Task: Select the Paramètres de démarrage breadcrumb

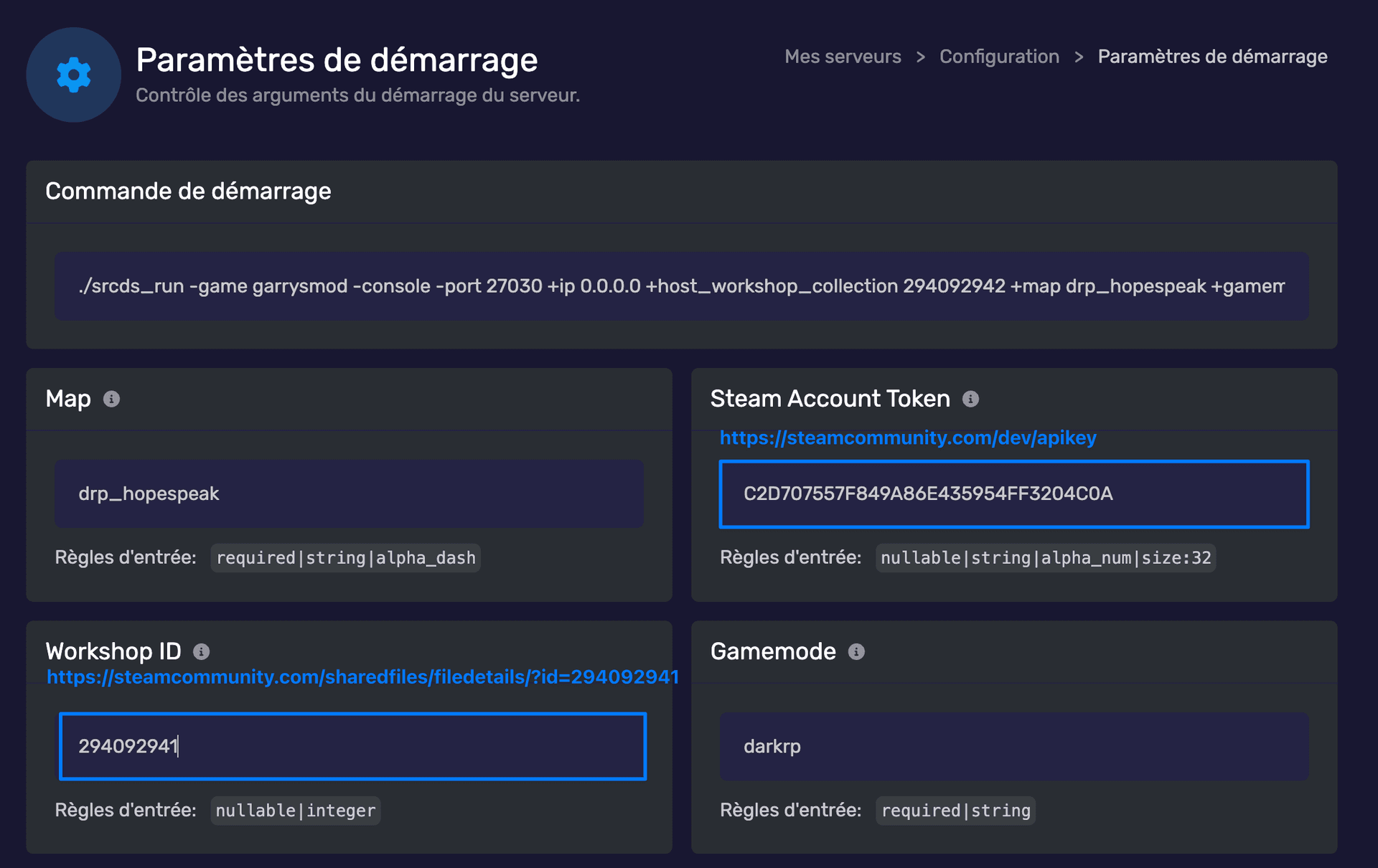Action: (x=1211, y=57)
